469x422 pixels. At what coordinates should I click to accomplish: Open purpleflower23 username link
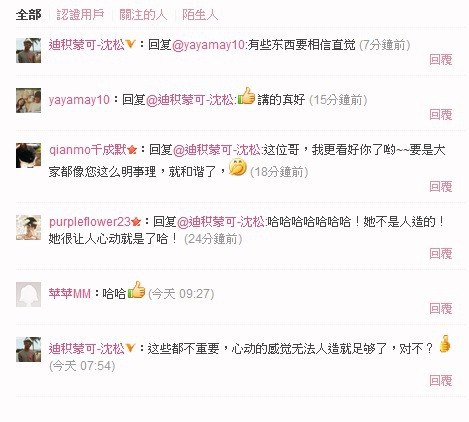[x=90, y=222]
